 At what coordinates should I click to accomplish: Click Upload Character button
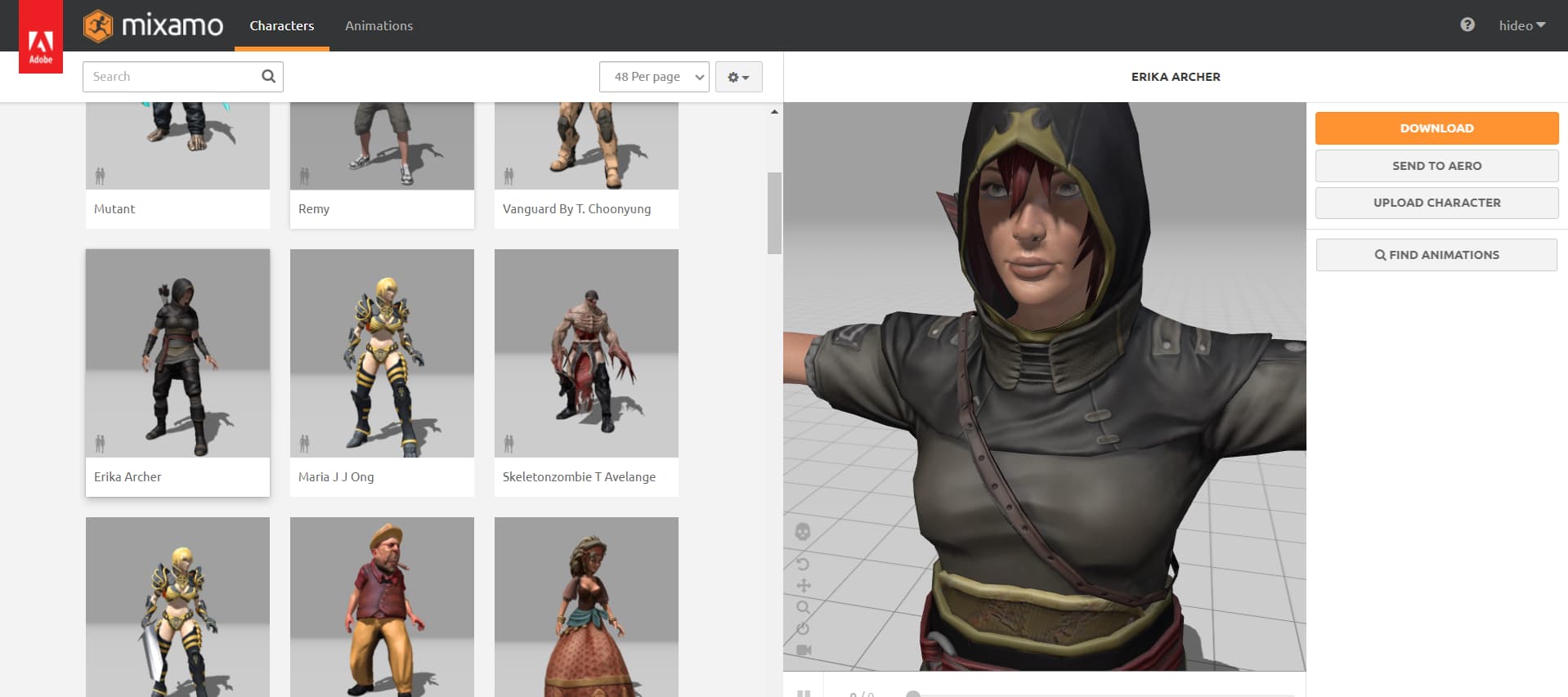click(x=1436, y=203)
